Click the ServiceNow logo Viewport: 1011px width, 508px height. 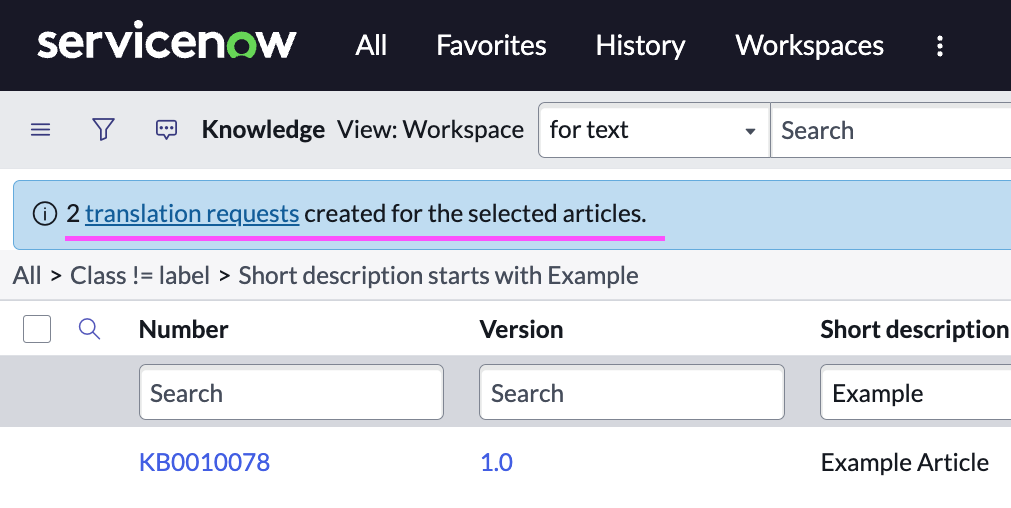(x=167, y=45)
